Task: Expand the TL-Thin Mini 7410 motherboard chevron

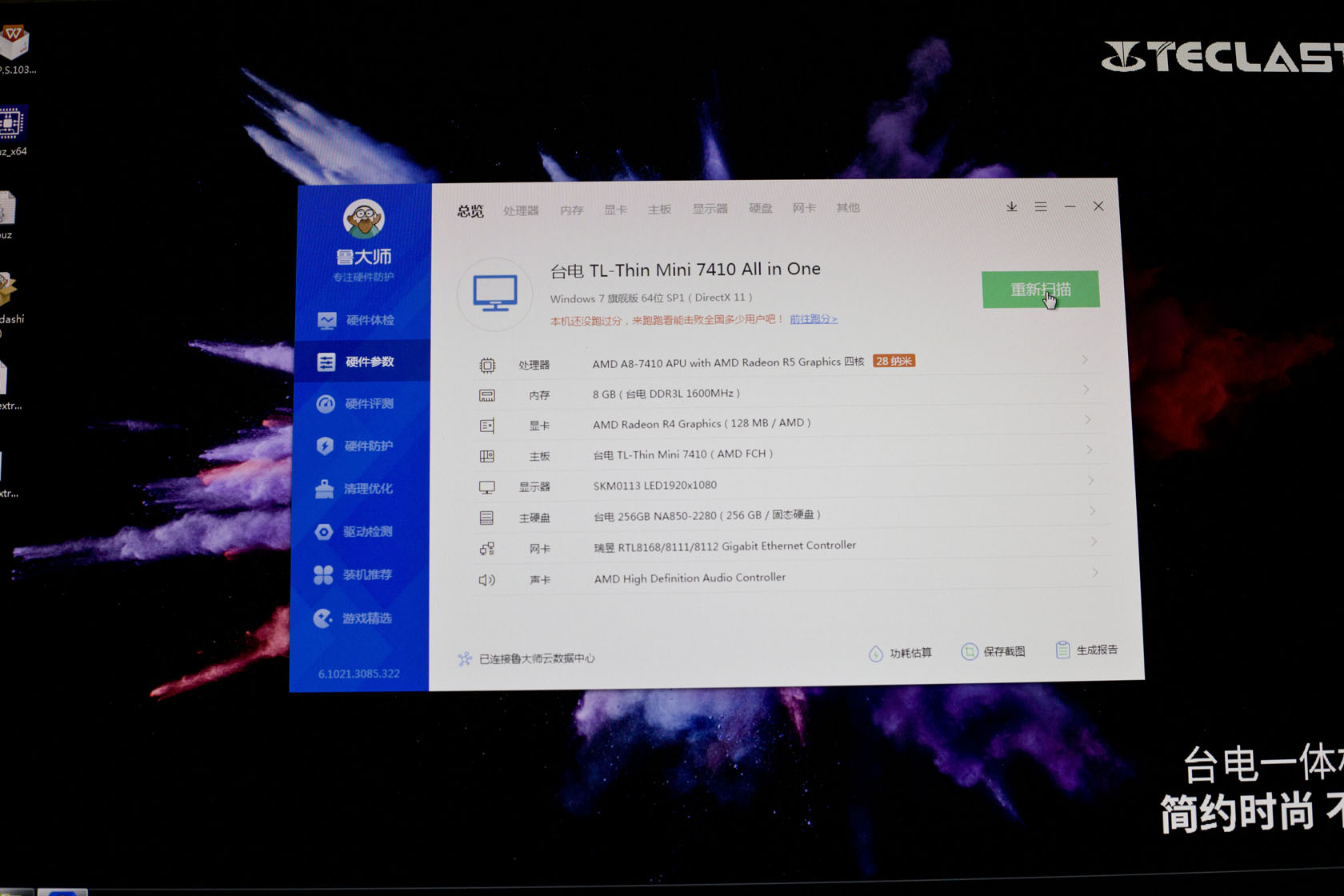Action: pyautogui.click(x=1090, y=450)
